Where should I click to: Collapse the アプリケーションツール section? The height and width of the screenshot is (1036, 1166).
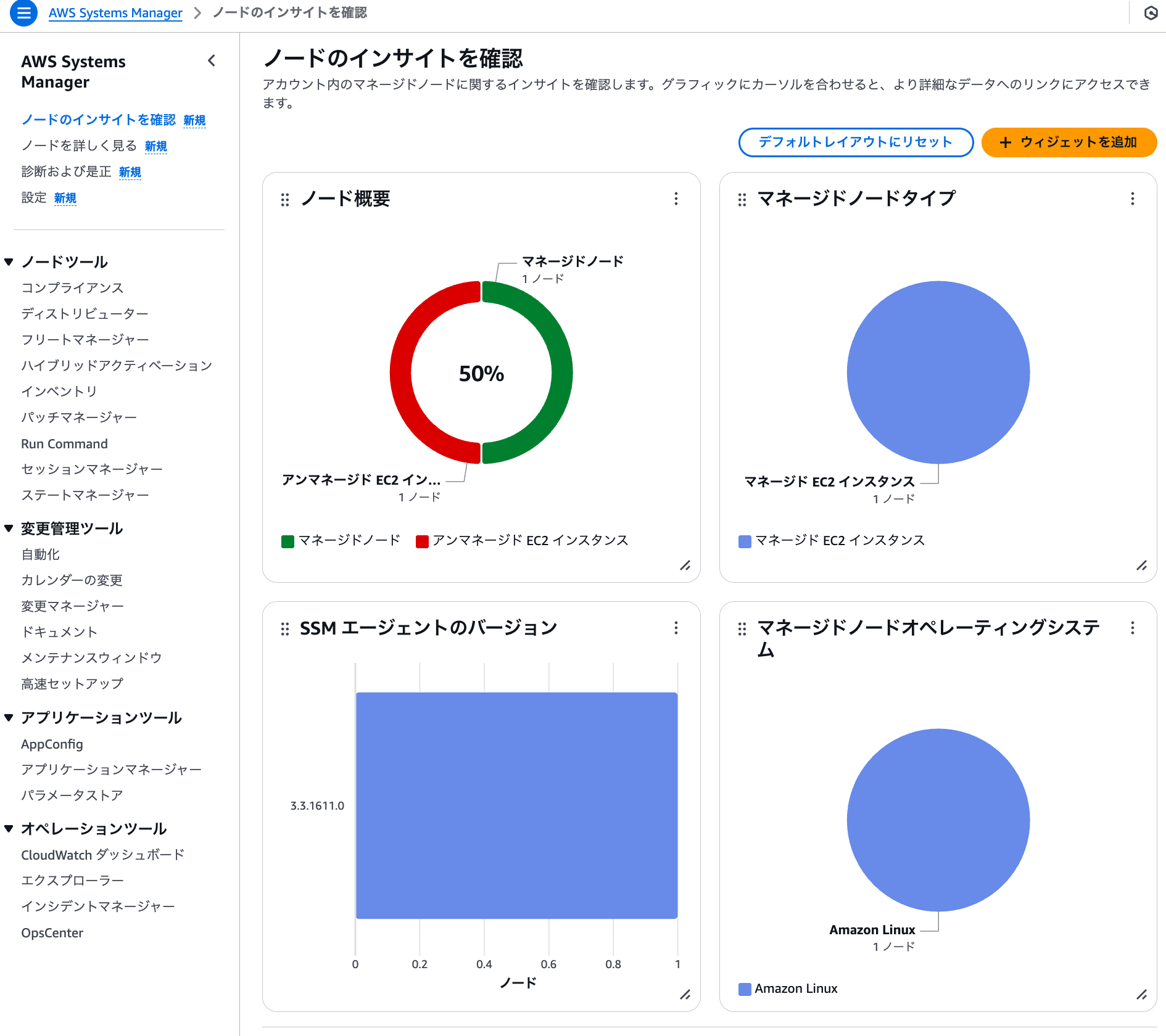click(x=9, y=718)
